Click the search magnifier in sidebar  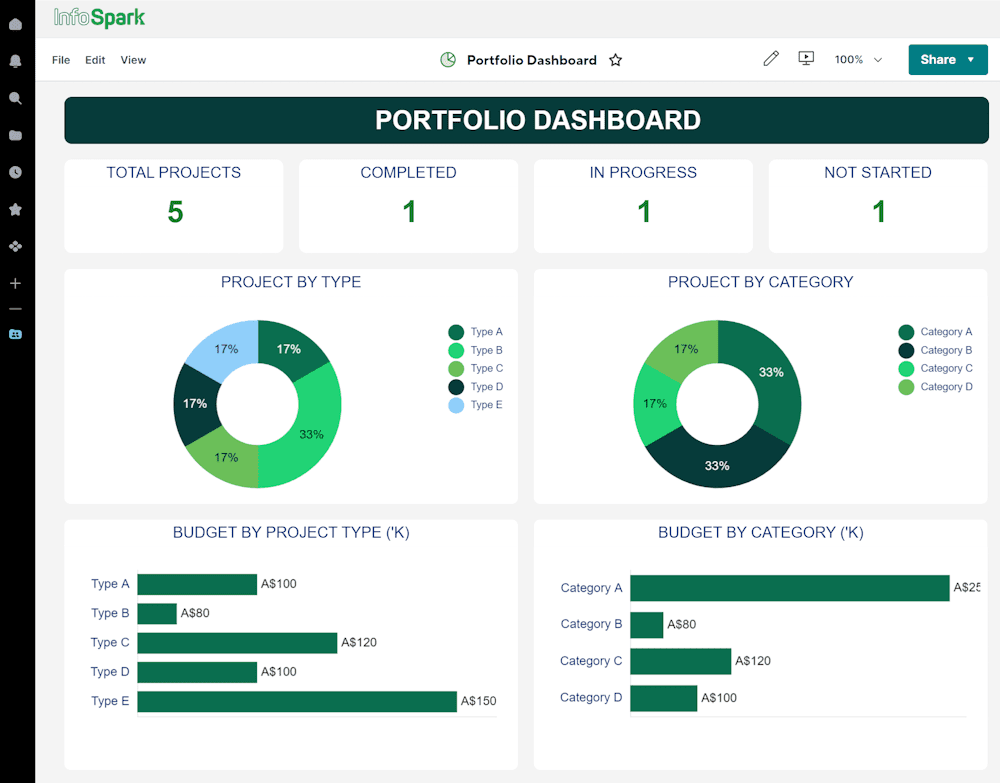15,98
